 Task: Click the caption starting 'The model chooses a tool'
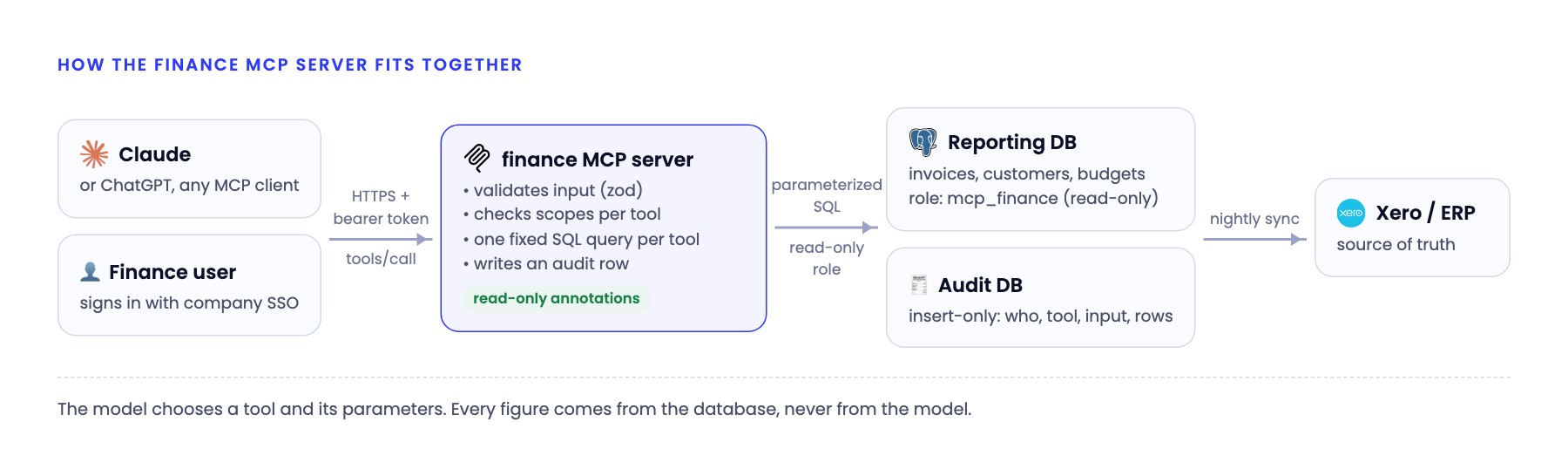(x=514, y=409)
